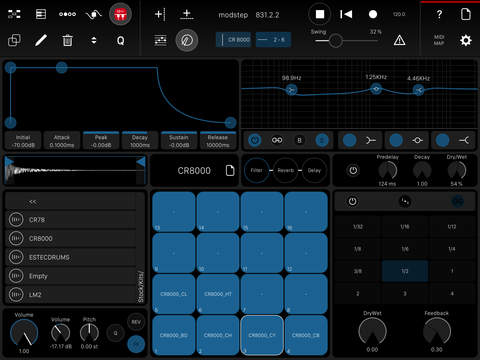Select the red sampler icon in top toolbar

coord(120,14)
